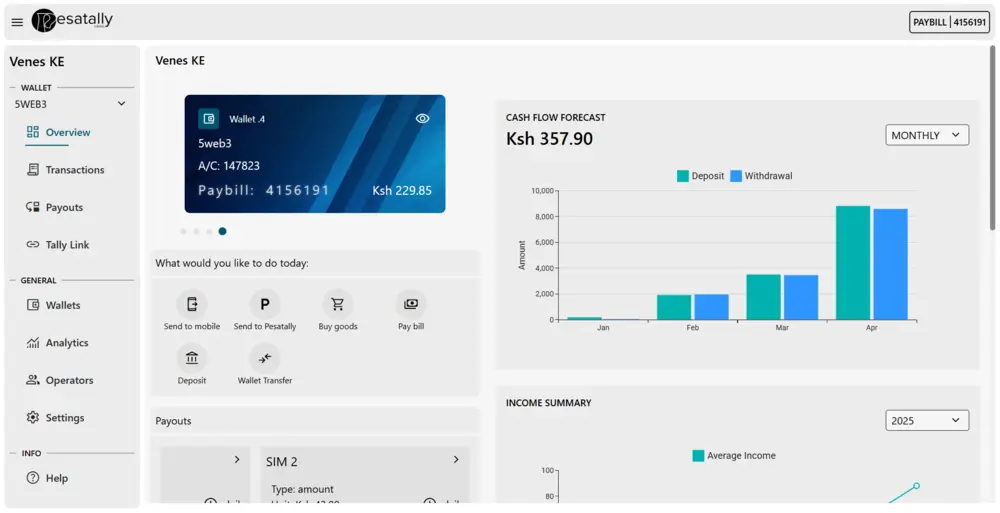Click the 5web3 wallet card
The height and width of the screenshot is (513, 1000).
315,154
